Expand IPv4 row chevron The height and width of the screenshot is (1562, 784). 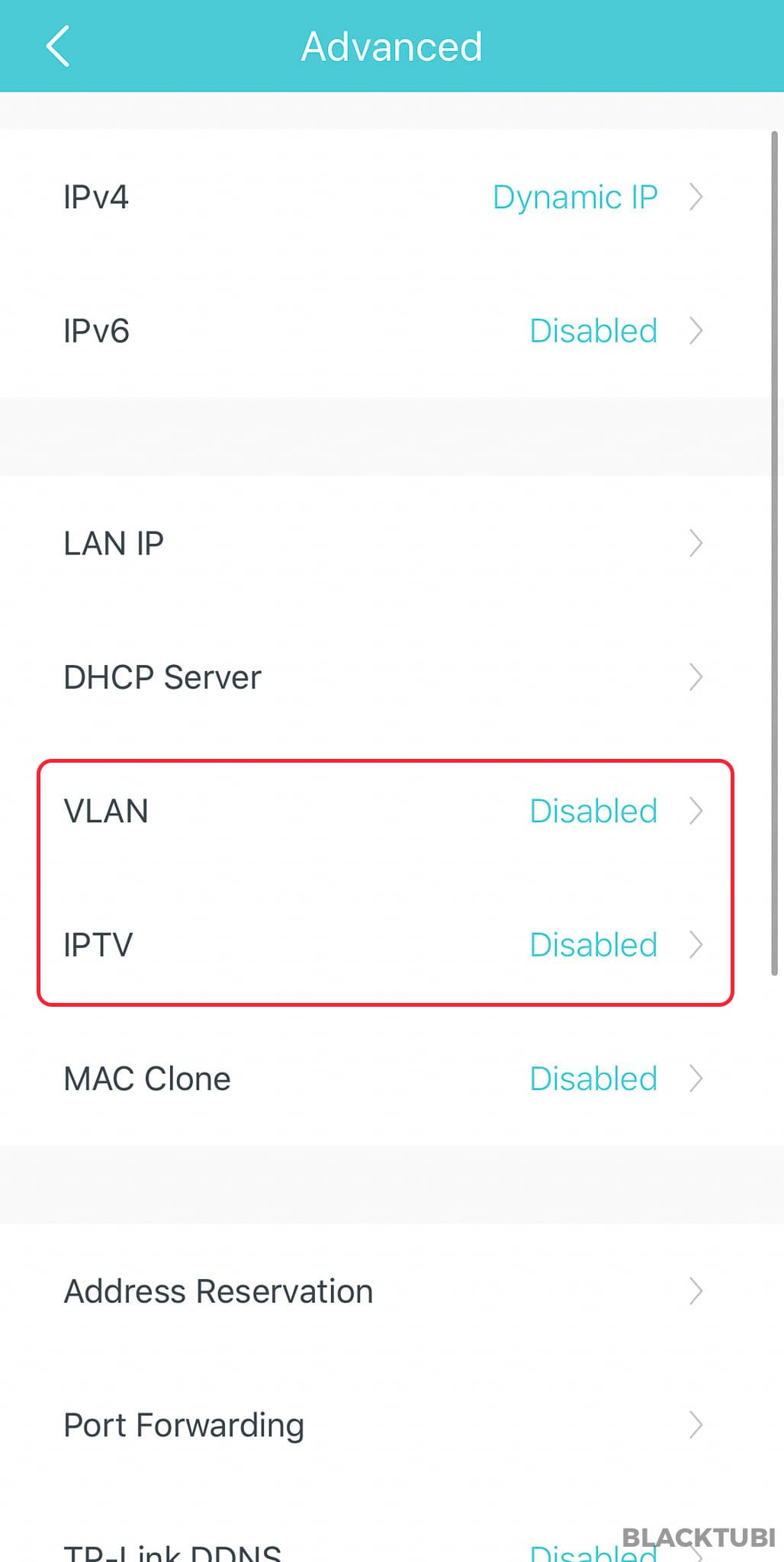pos(696,197)
